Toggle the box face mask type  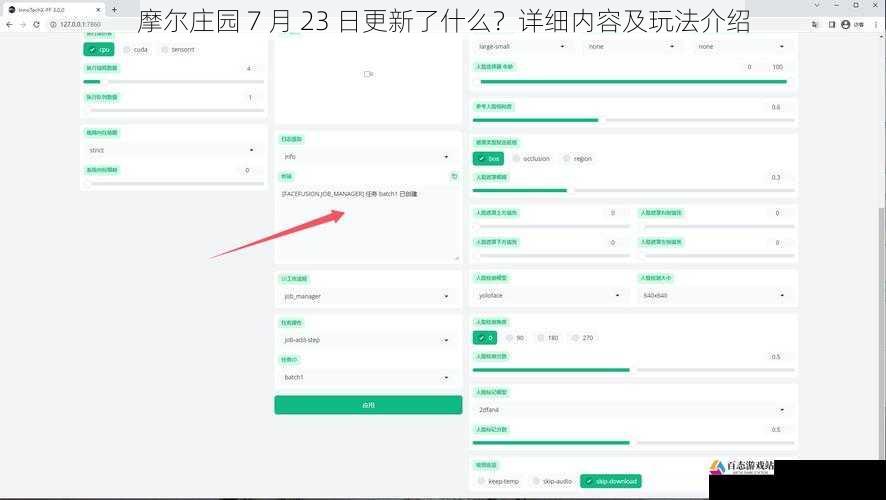(488, 159)
